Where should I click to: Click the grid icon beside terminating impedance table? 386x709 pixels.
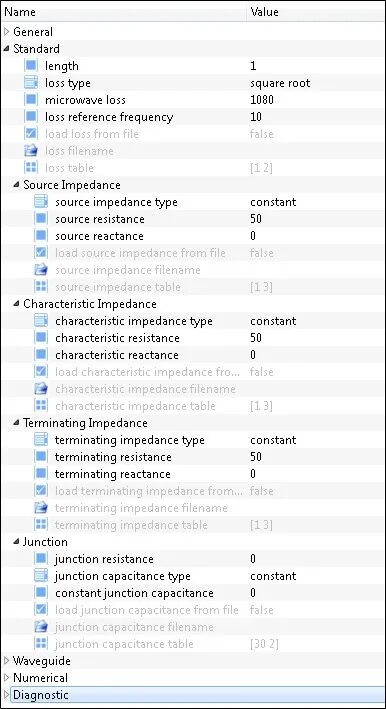(x=41, y=525)
